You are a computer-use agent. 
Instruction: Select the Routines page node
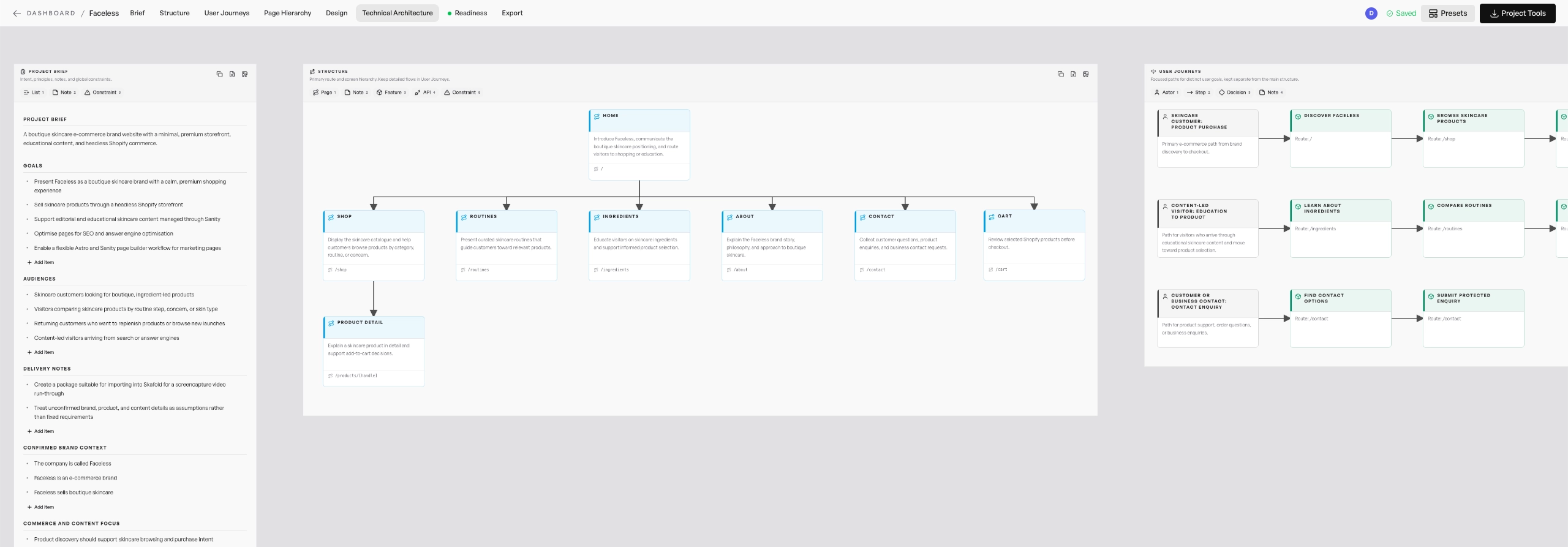pos(507,246)
